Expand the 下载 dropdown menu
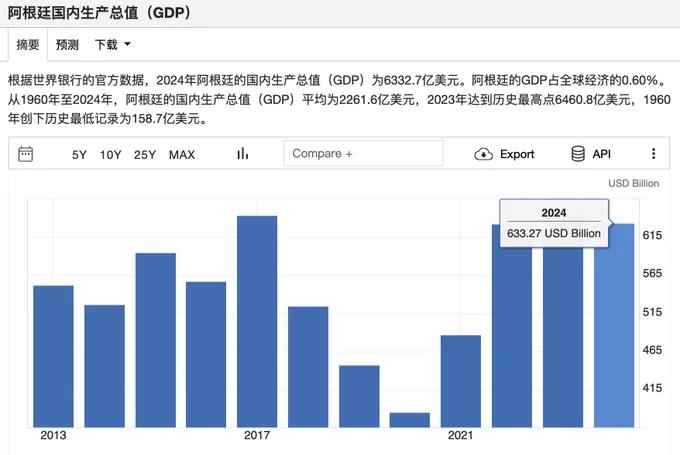This screenshot has width=680, height=455. tap(113, 44)
